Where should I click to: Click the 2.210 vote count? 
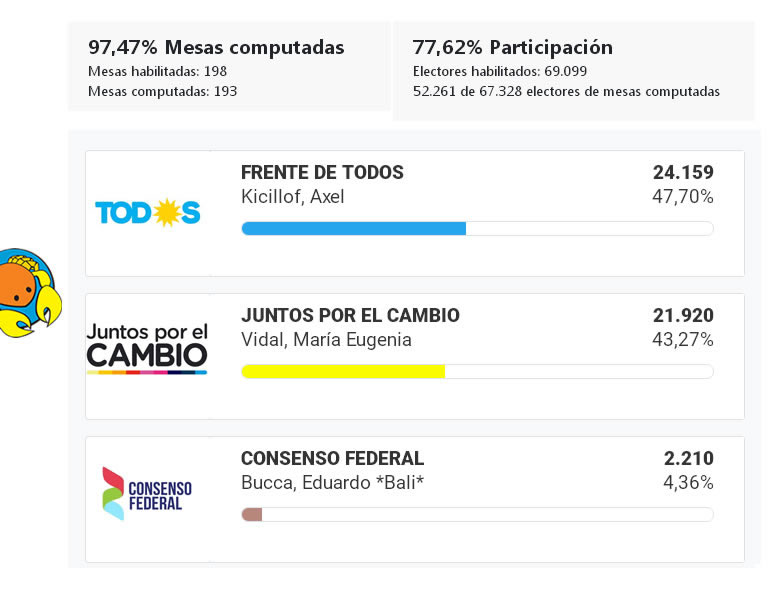[688, 458]
